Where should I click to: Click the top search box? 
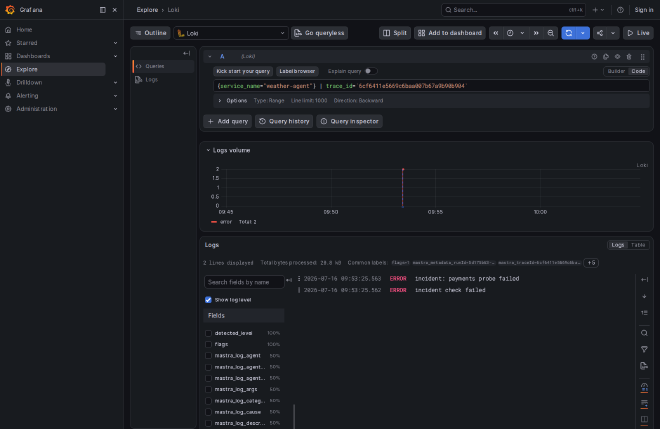513,10
